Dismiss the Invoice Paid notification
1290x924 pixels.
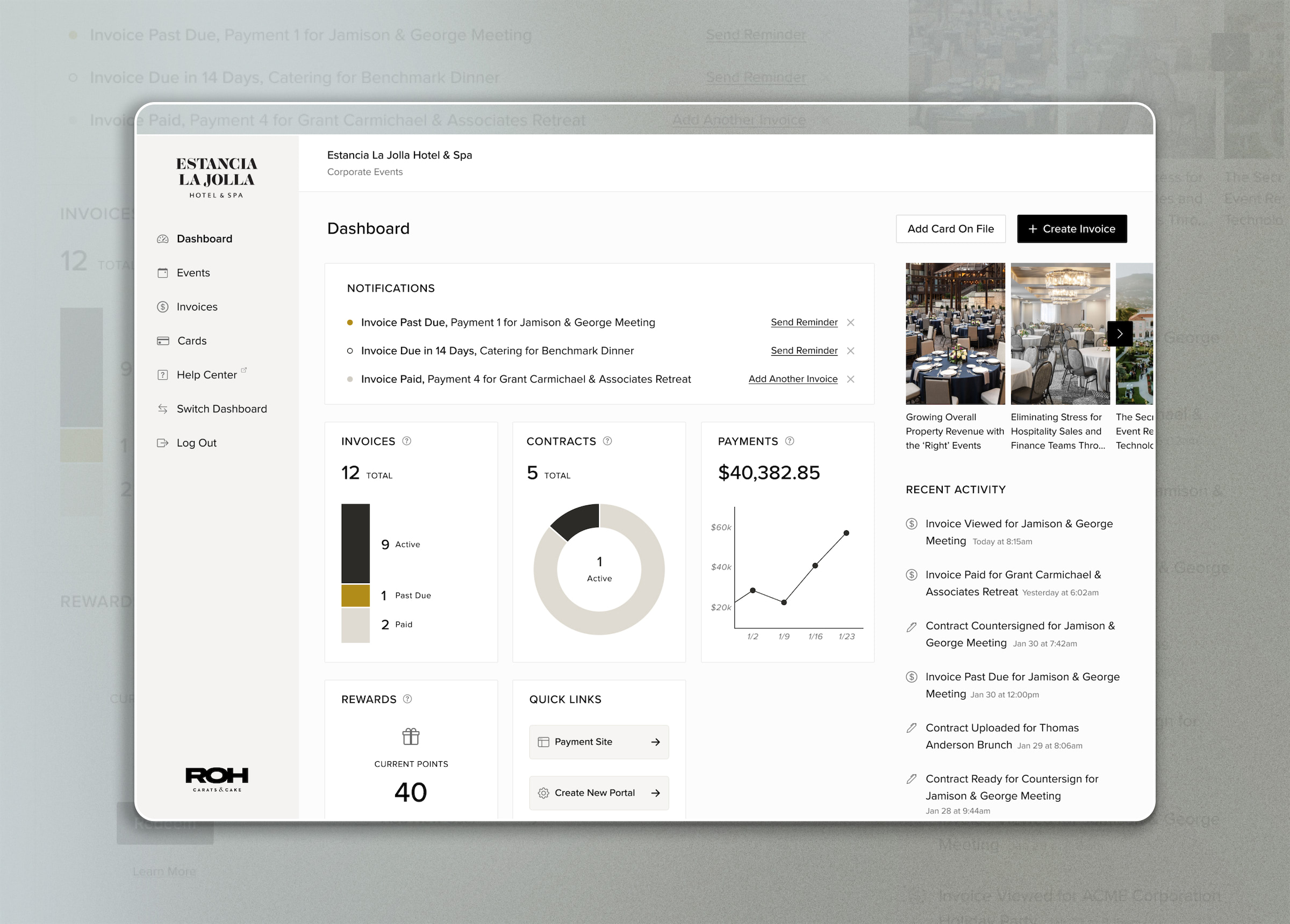coord(851,379)
